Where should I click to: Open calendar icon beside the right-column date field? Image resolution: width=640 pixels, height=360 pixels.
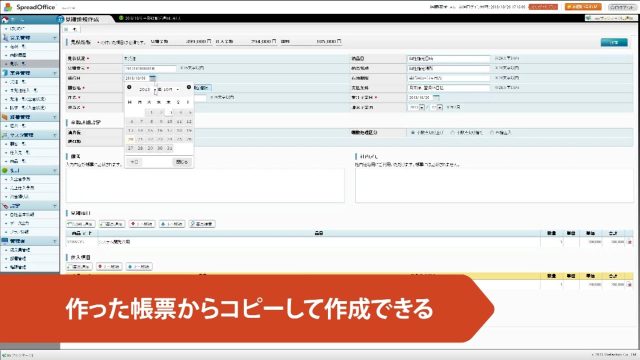pyautogui.click(x=436, y=97)
